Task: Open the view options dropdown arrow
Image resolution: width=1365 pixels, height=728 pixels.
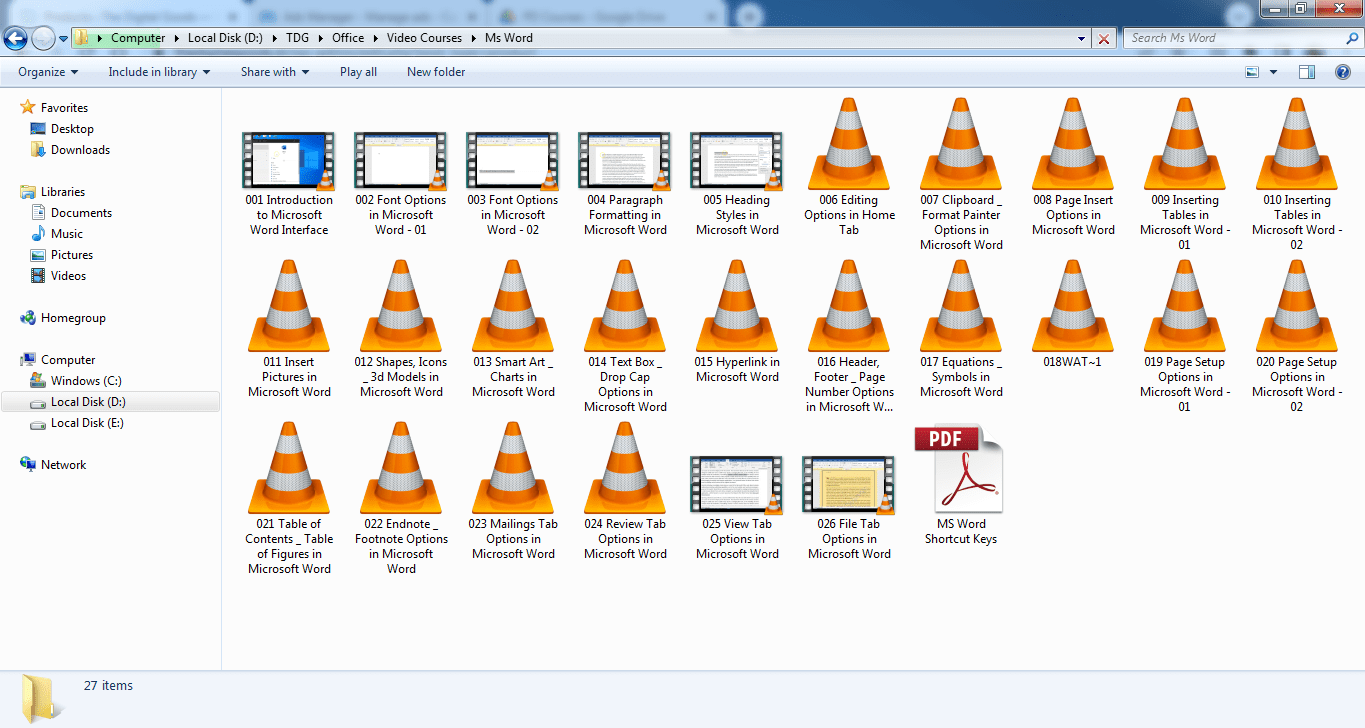Action: [1273, 72]
